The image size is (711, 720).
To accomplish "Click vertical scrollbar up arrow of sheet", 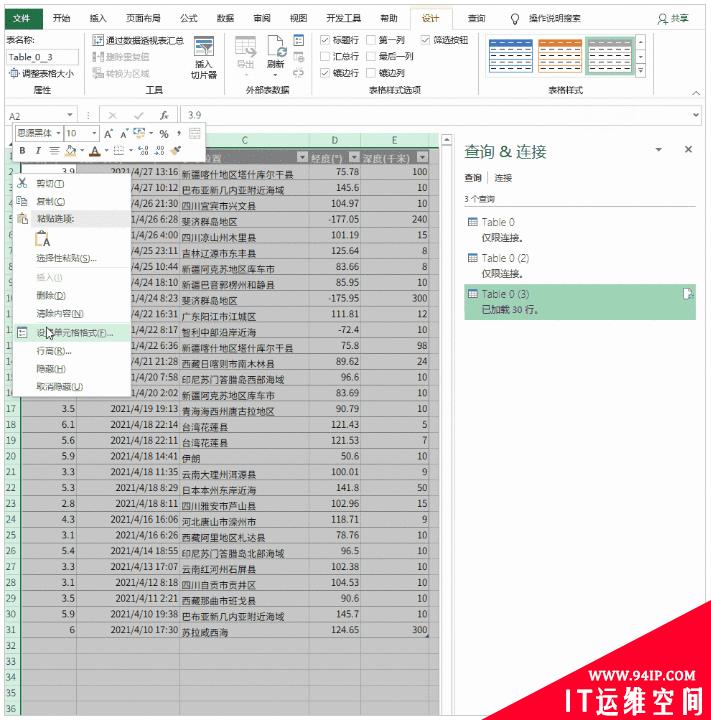I will pos(447,140).
